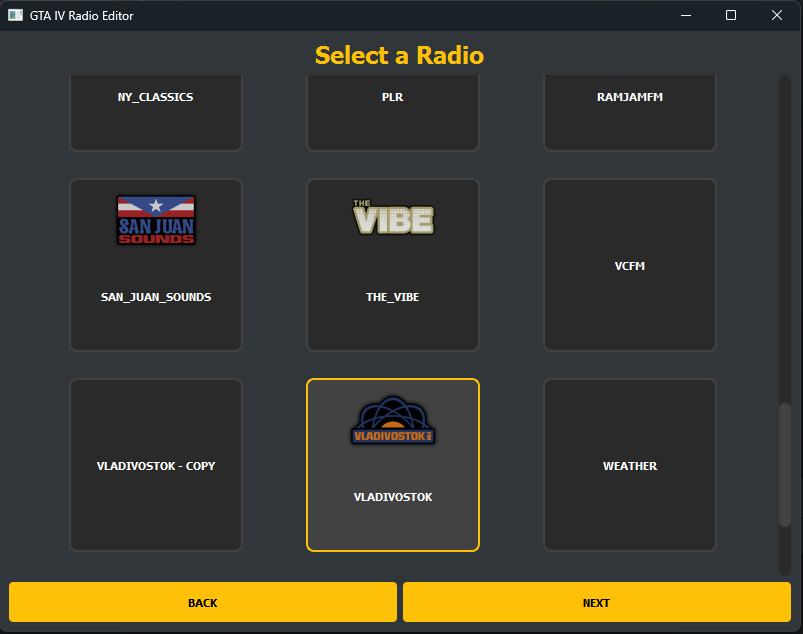Click the VLADIVOSTOK label under the logo
Screen dimensions: 803x634
[393, 497]
